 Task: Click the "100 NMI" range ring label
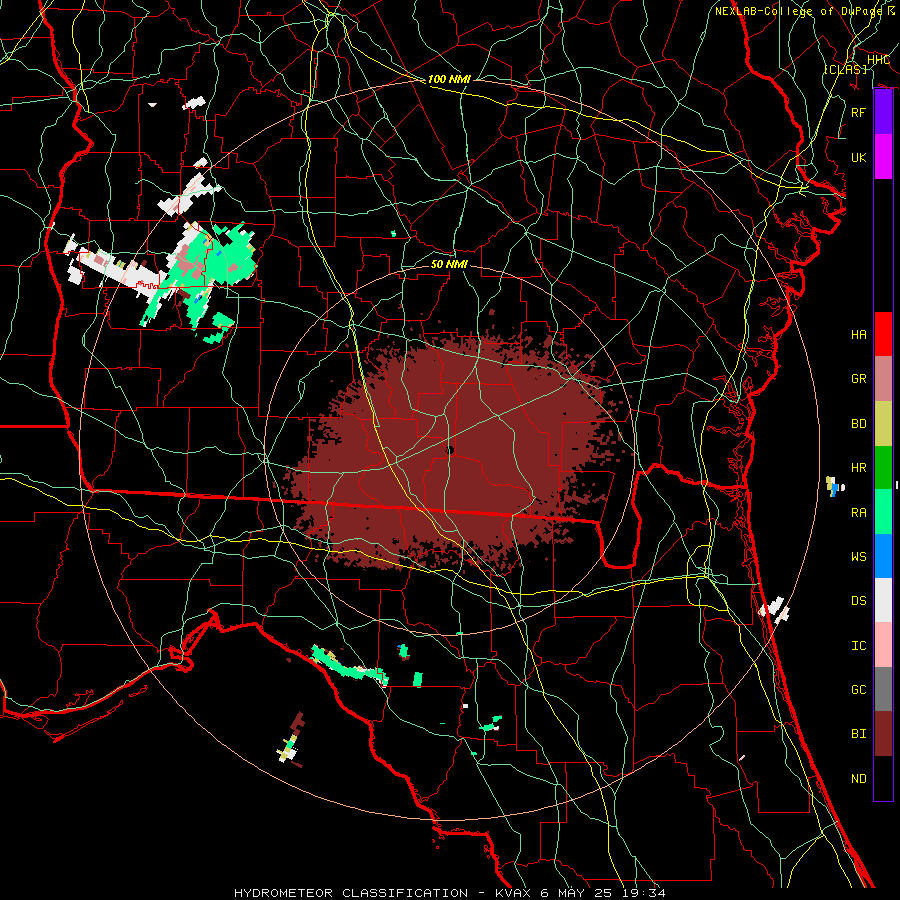tap(449, 79)
